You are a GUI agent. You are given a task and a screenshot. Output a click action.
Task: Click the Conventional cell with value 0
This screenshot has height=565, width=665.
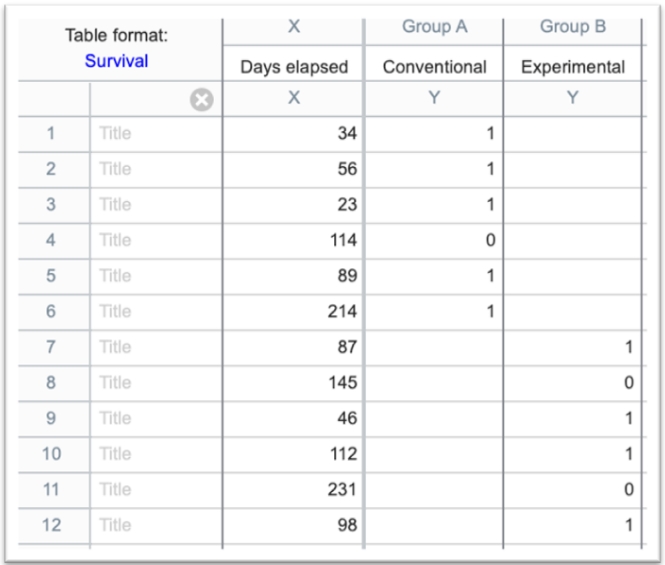(x=434, y=240)
